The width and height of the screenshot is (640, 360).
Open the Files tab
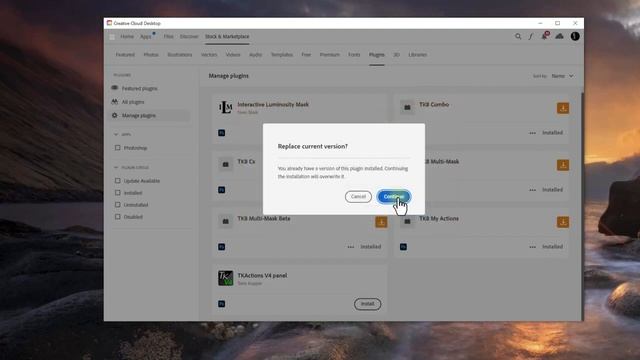point(169,36)
